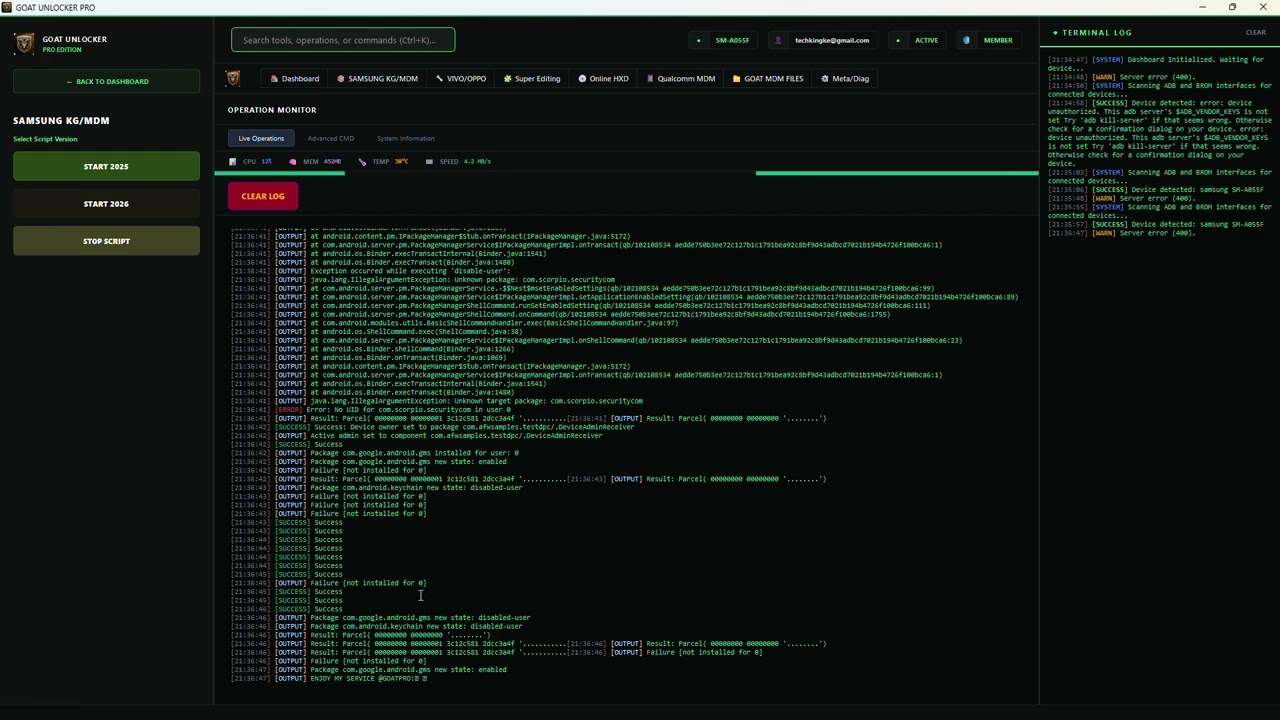Viewport: 1280px width, 720px height.
Task: Switch to the Advanced CMD sub-tab
Action: (x=331, y=138)
